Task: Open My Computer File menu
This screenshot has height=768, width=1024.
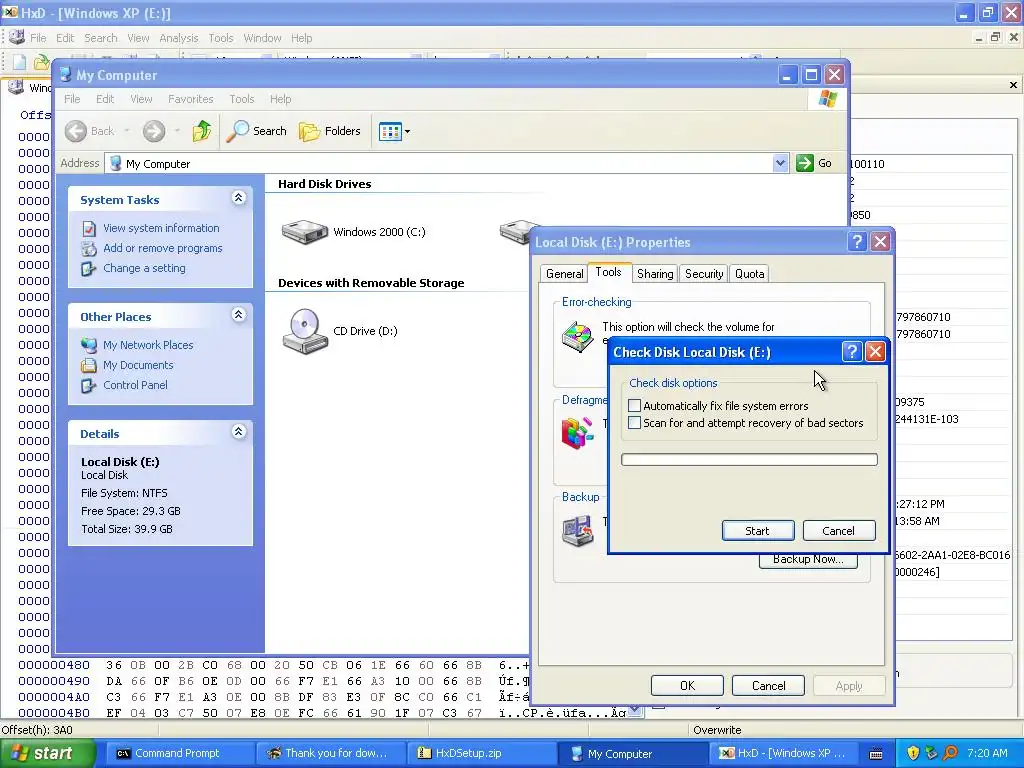Action: [x=72, y=99]
